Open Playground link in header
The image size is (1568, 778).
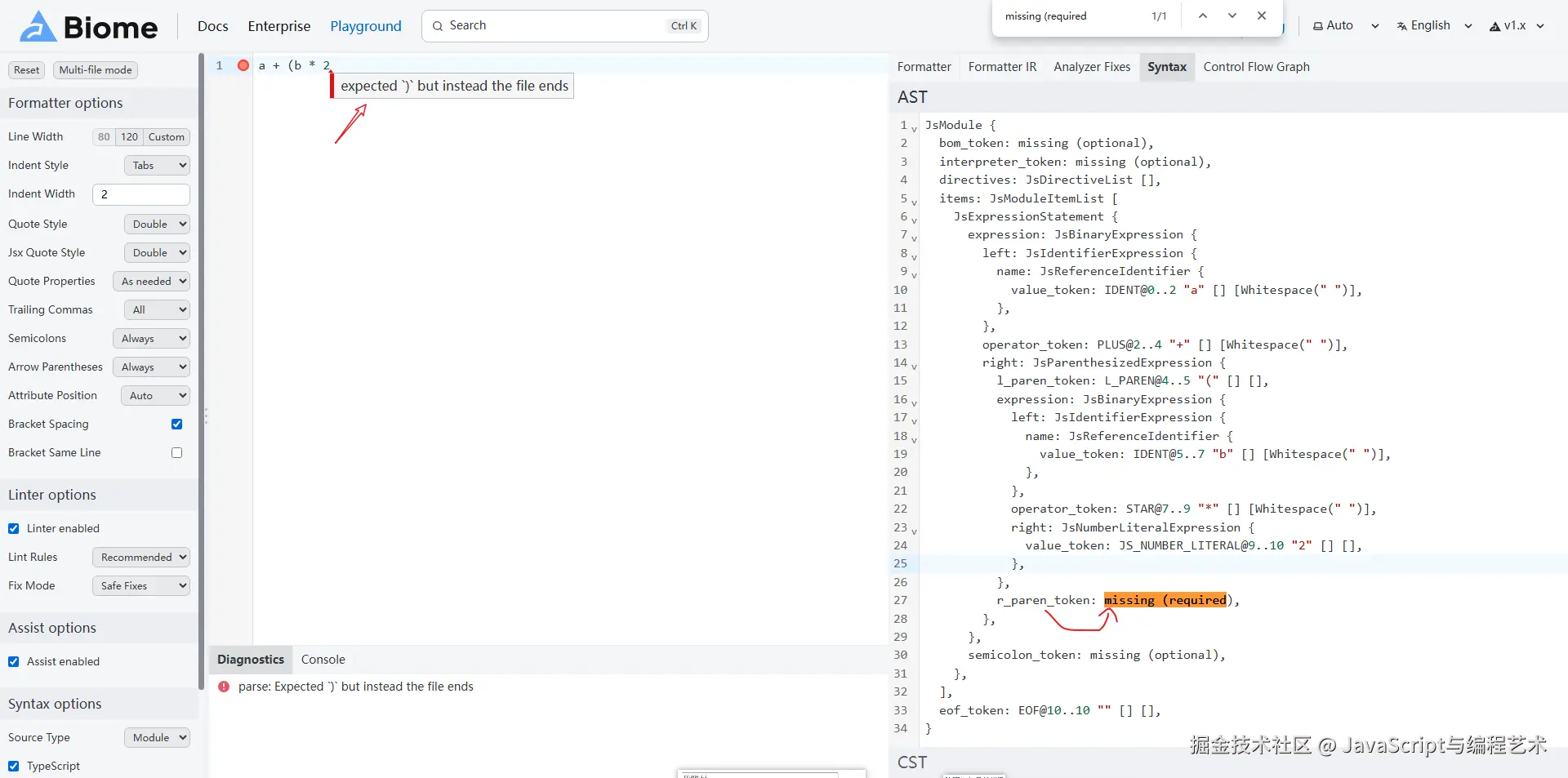pos(366,26)
